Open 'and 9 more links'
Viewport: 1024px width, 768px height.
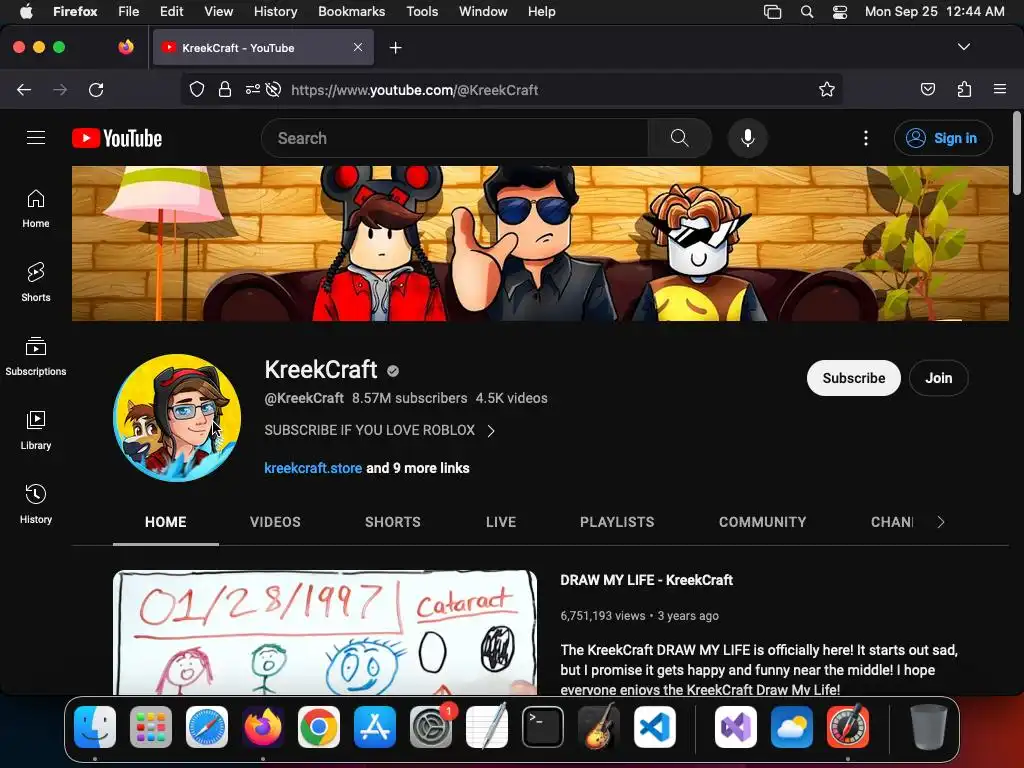[418, 468]
